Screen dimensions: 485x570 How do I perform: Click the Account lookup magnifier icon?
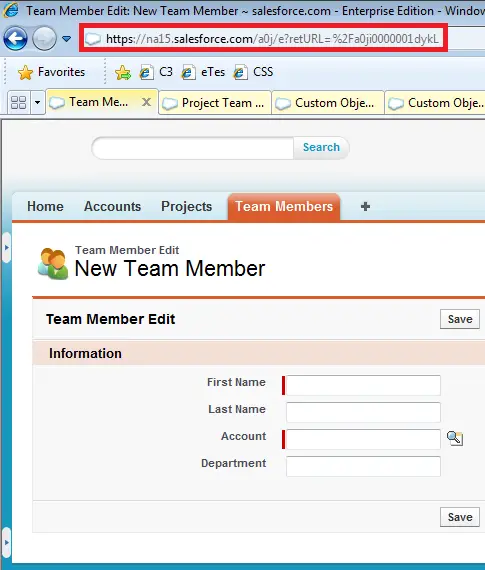pos(455,438)
